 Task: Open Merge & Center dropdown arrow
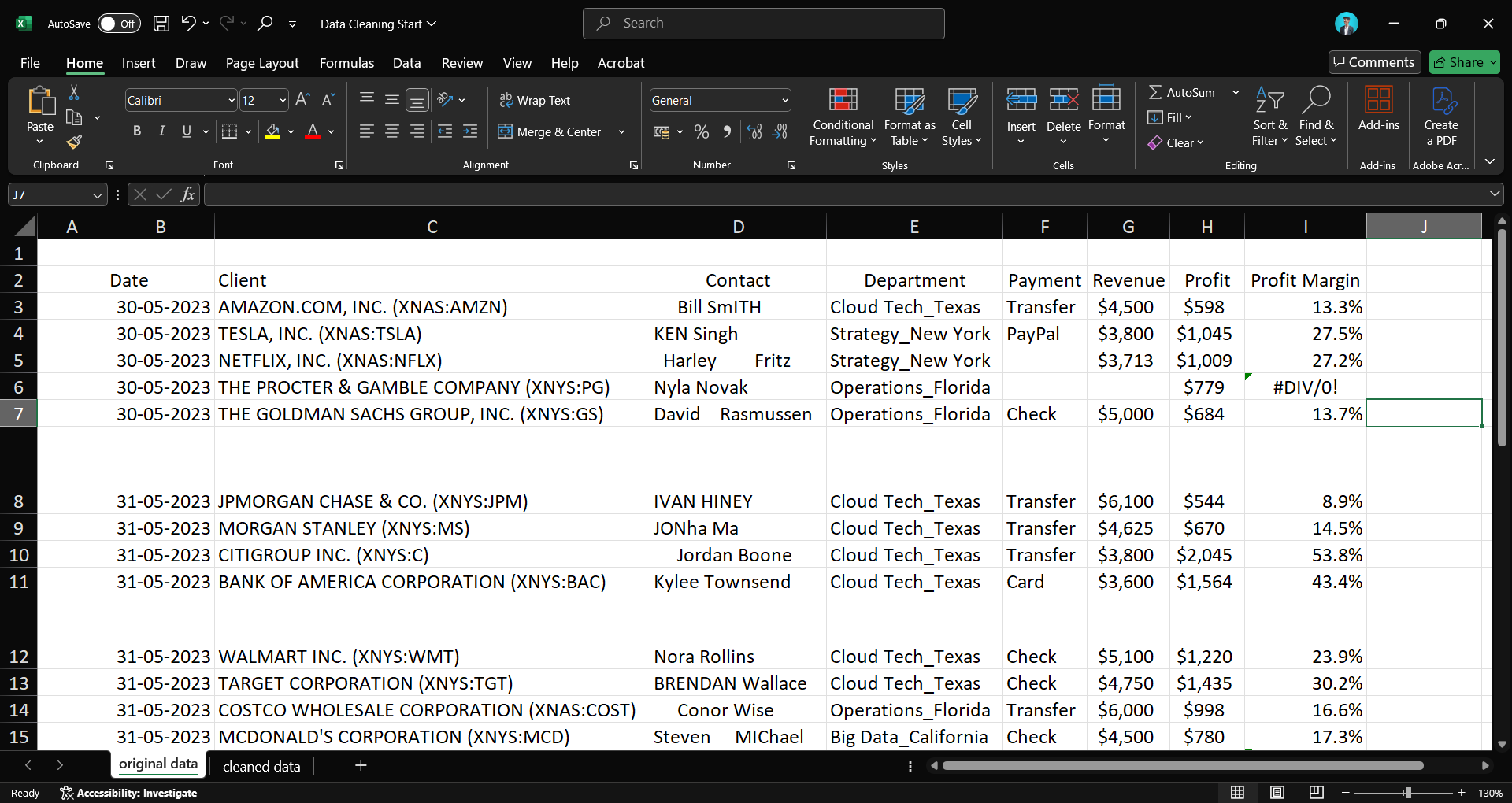click(x=622, y=131)
